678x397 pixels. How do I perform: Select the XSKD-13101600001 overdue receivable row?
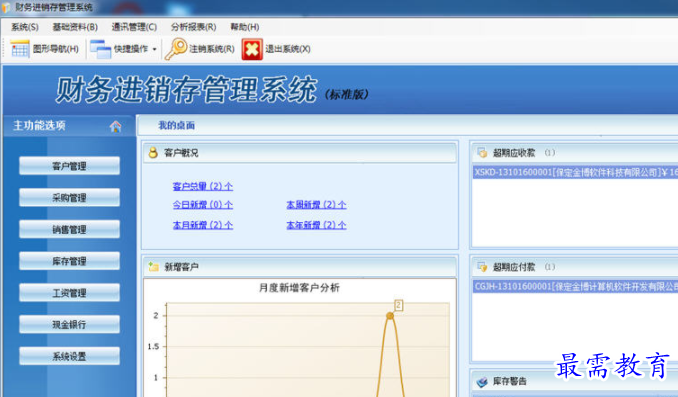pyautogui.click(x=575, y=173)
